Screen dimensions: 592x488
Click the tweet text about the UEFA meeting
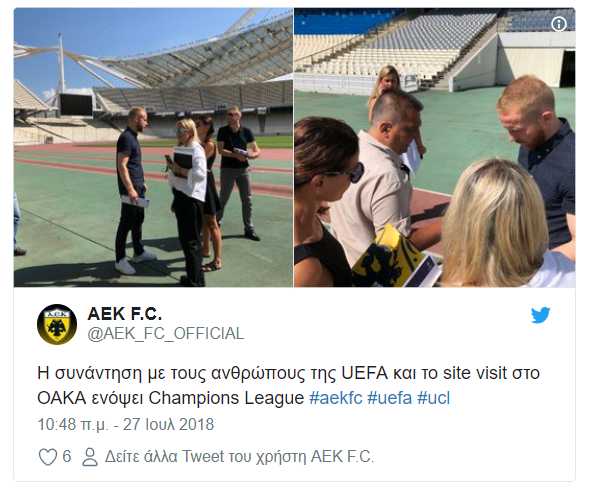click(x=288, y=385)
